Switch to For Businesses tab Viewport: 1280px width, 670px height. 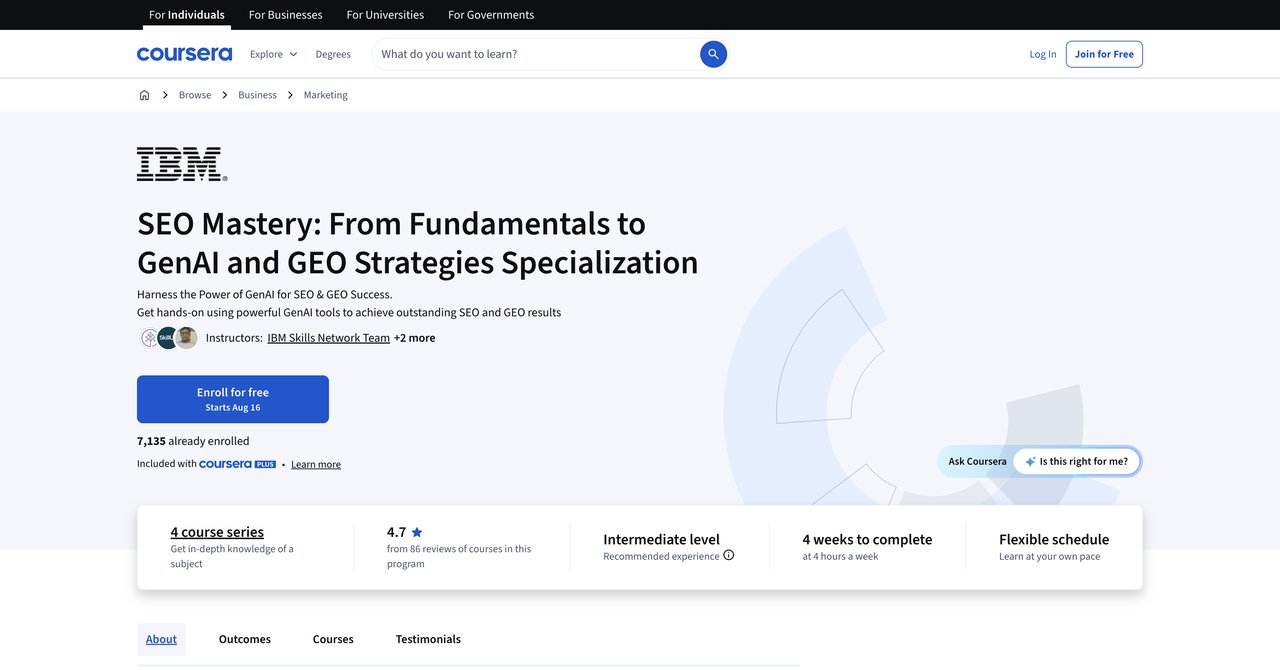pos(285,15)
